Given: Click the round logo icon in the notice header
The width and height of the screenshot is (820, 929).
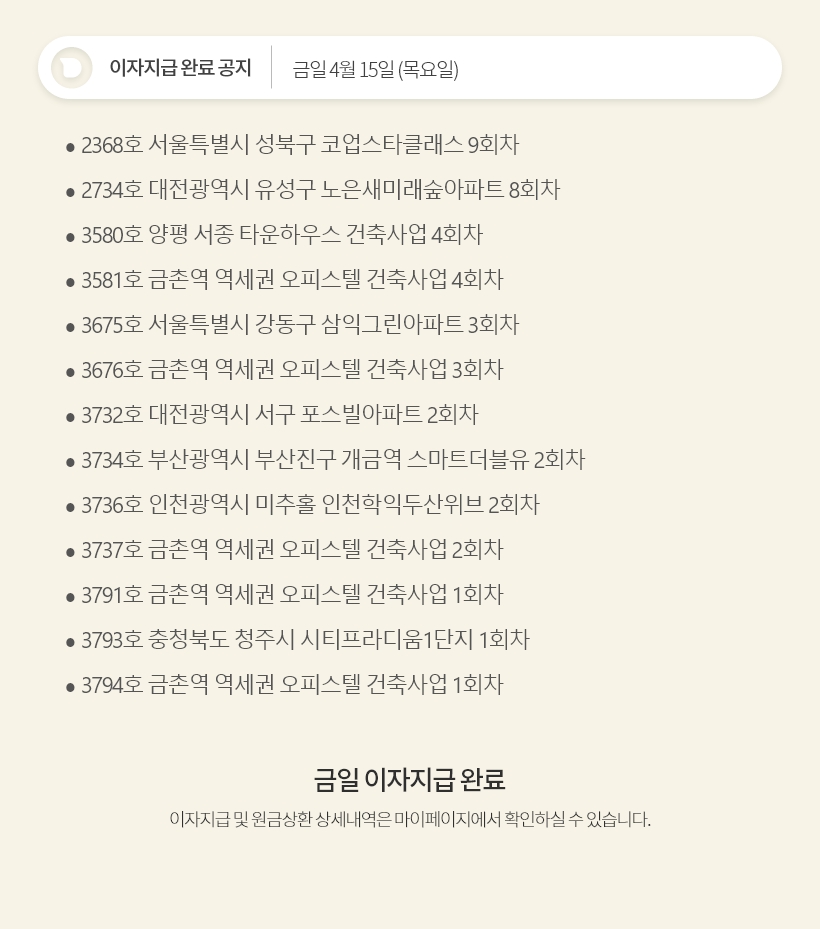Looking at the screenshot, I should pyautogui.click(x=72, y=68).
